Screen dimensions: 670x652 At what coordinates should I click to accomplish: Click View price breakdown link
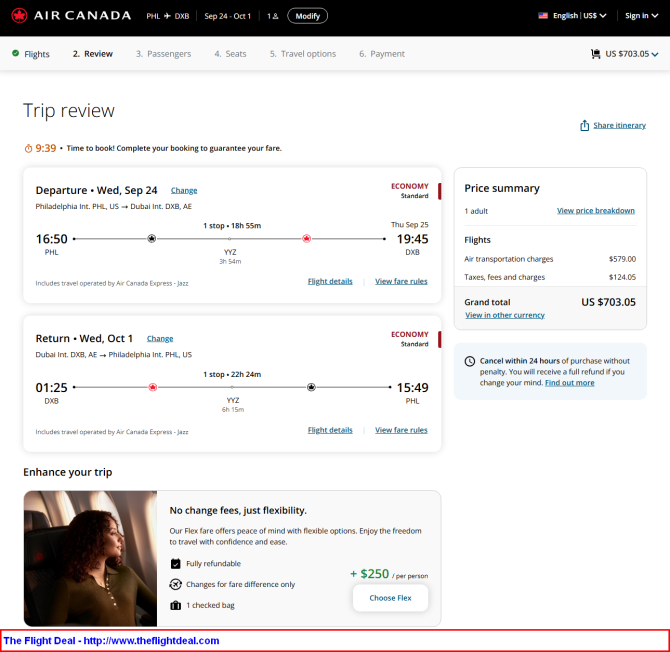click(x=596, y=211)
